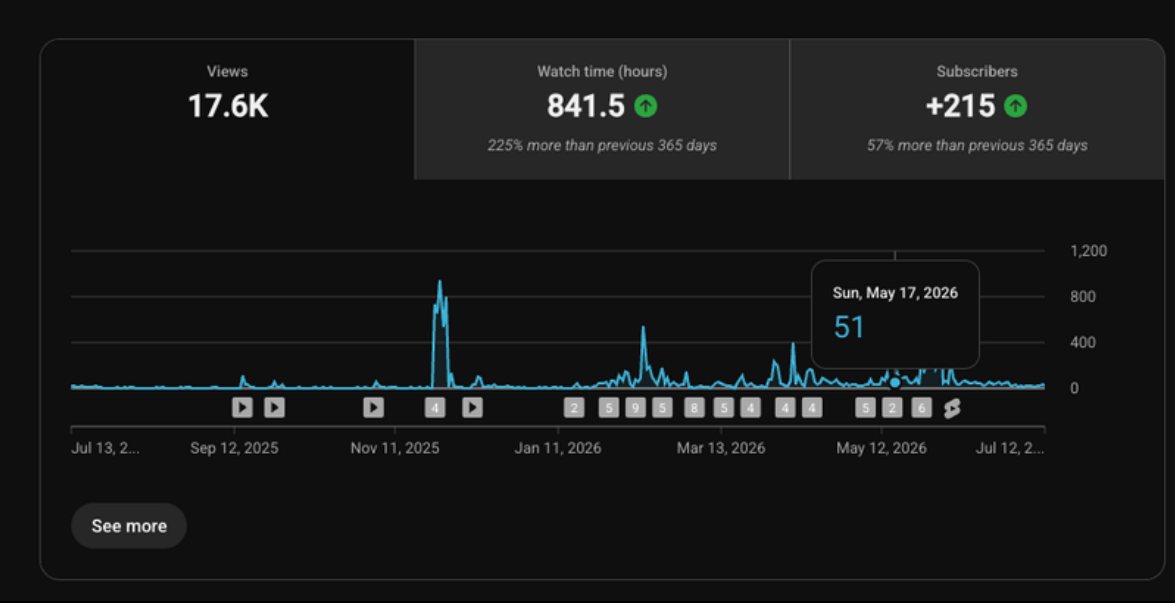Screen dimensions: 1175x603
Task: Switch to the Subscribers tab
Action: (x=977, y=109)
